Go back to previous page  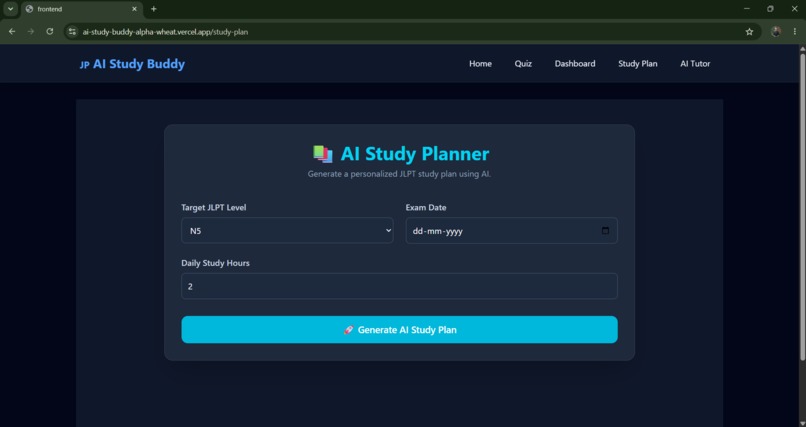(12, 32)
